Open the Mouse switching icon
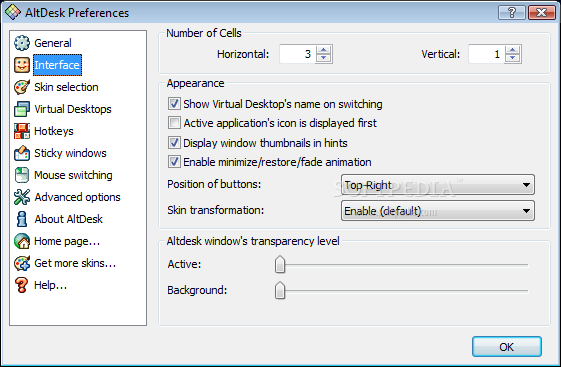 (x=22, y=175)
